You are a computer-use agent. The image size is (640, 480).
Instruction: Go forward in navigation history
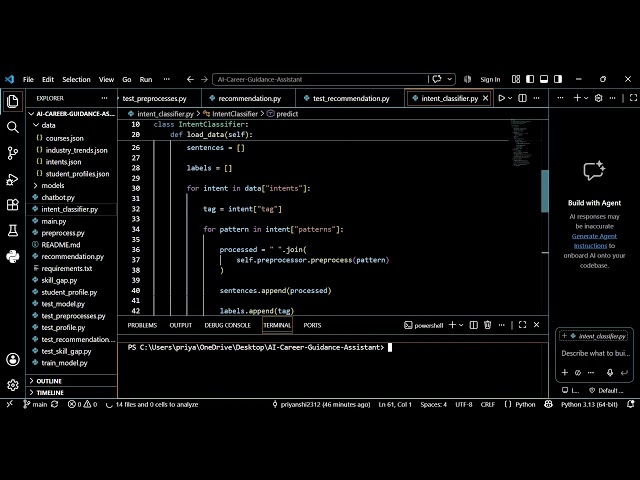tap(204, 79)
